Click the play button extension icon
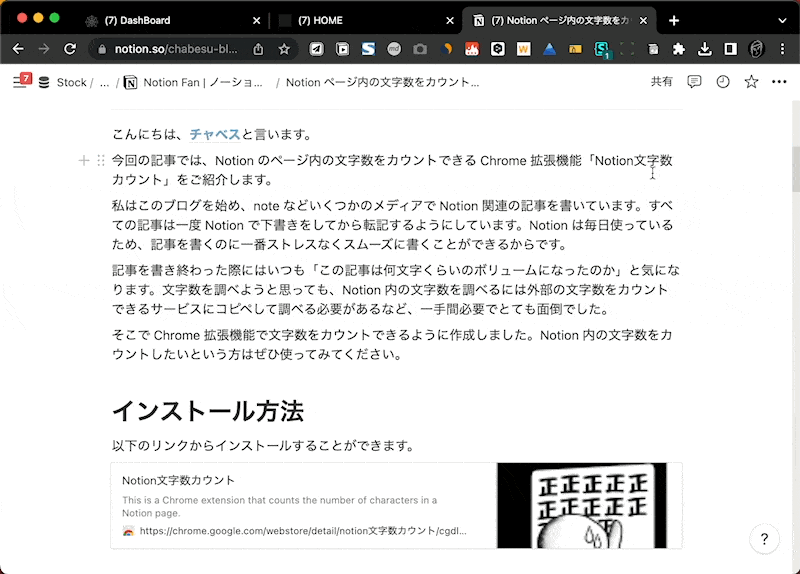This screenshot has width=800, height=574. point(342,49)
